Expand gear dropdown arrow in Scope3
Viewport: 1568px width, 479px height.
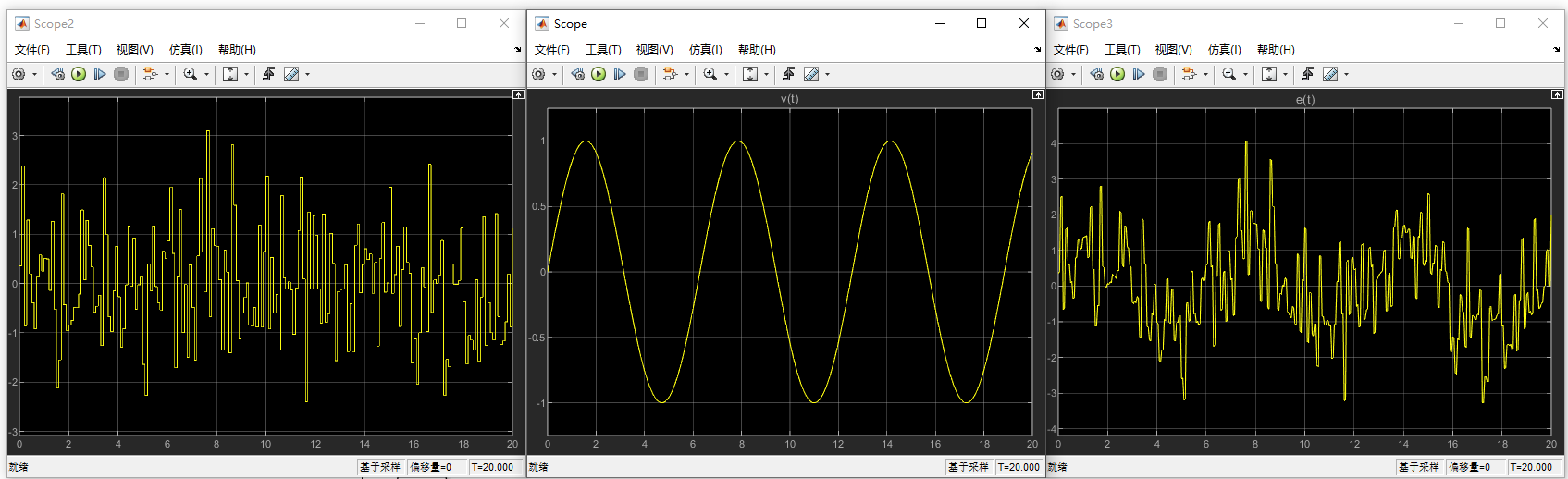(1074, 74)
